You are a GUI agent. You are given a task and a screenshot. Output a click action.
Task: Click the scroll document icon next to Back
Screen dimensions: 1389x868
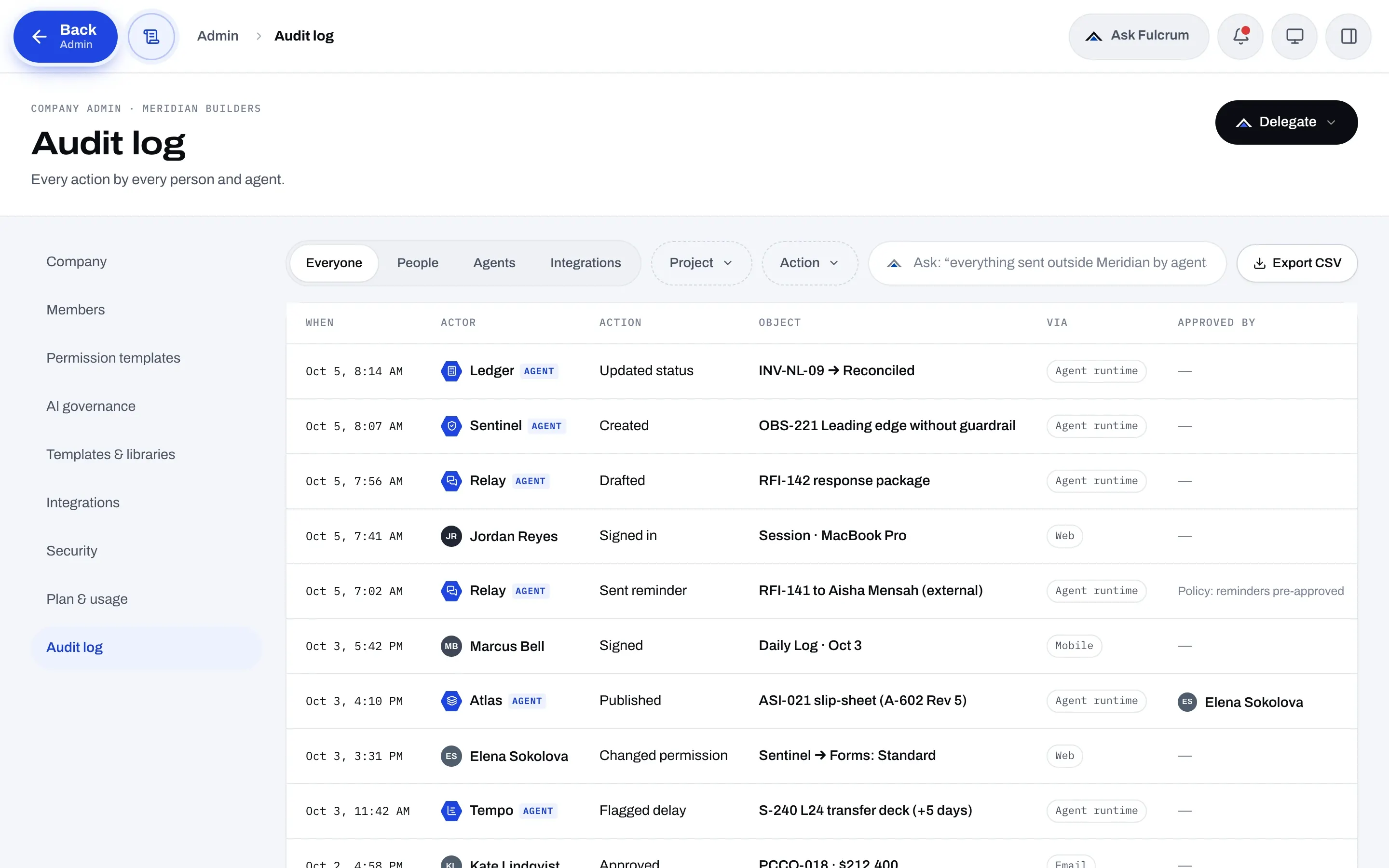tap(151, 37)
